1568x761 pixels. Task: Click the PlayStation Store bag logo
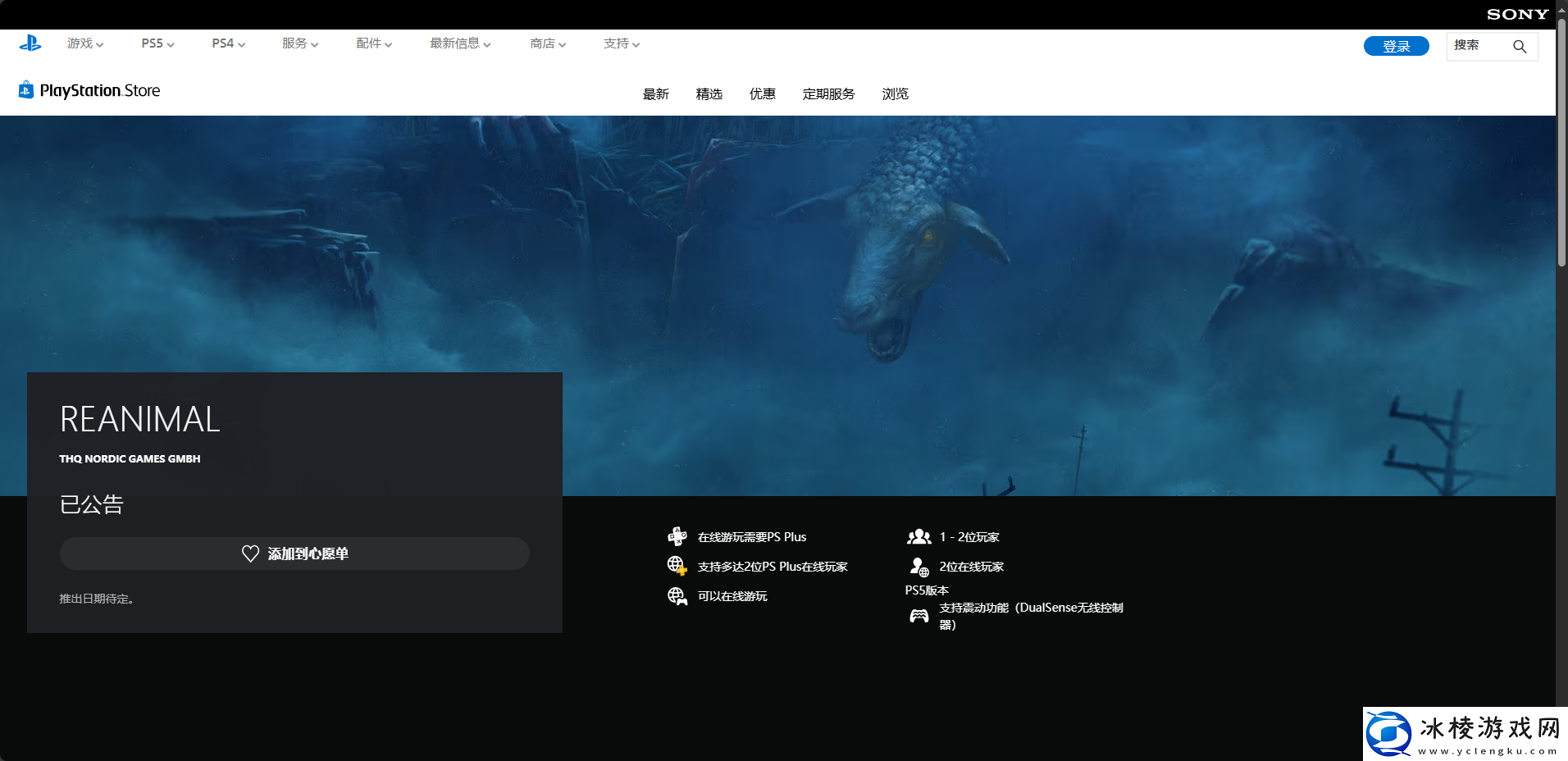point(26,90)
